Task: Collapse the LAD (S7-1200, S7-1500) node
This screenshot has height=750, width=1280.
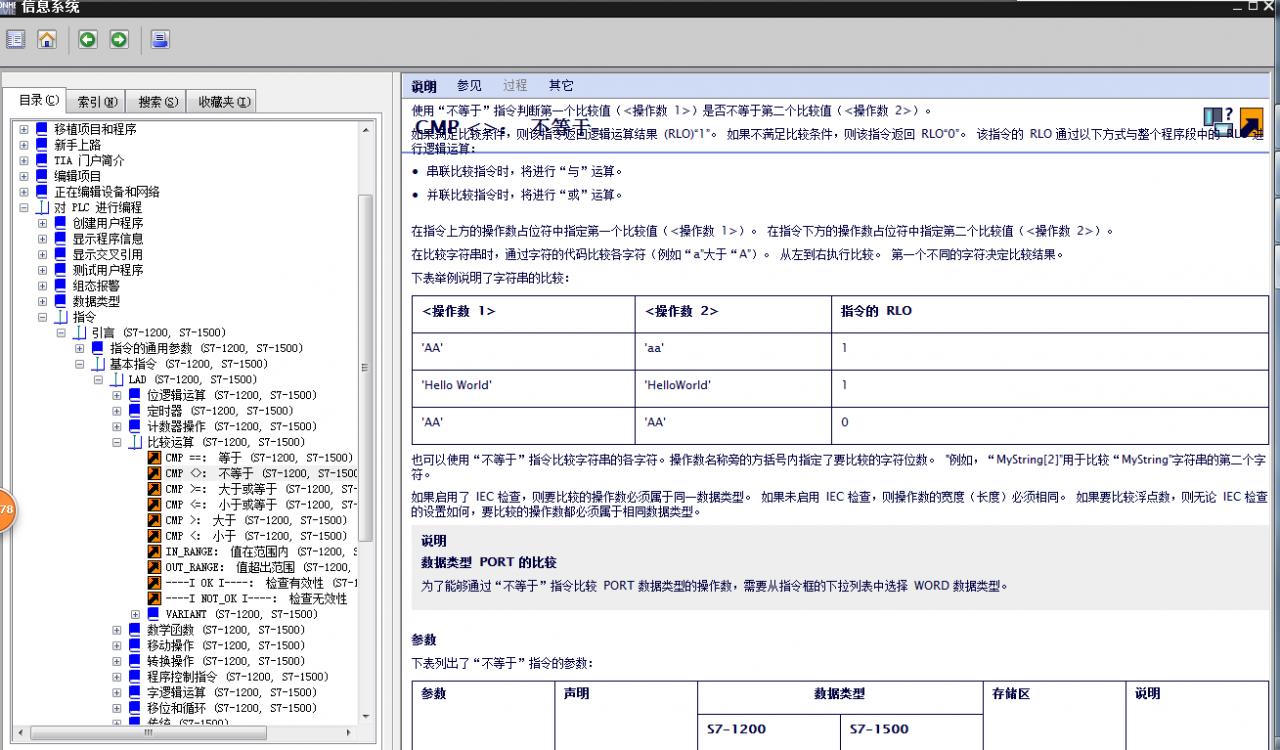Action: point(98,380)
